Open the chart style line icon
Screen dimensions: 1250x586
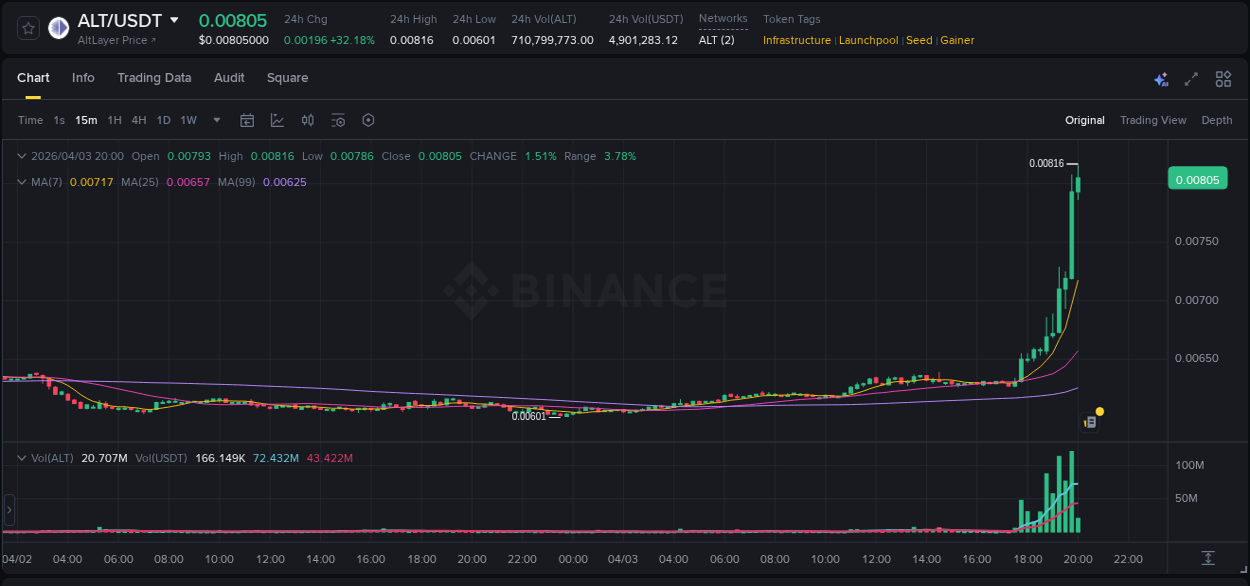click(x=277, y=120)
